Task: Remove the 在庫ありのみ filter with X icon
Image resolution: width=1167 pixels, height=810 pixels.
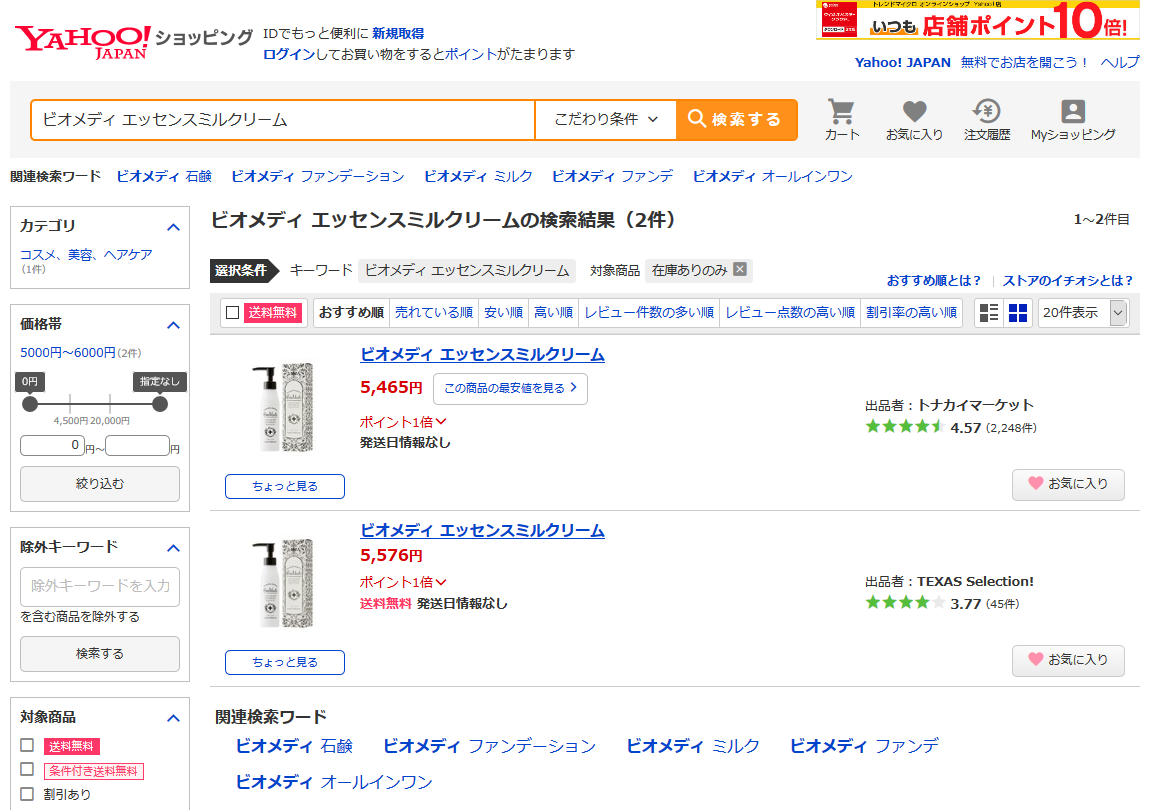Action: point(740,270)
